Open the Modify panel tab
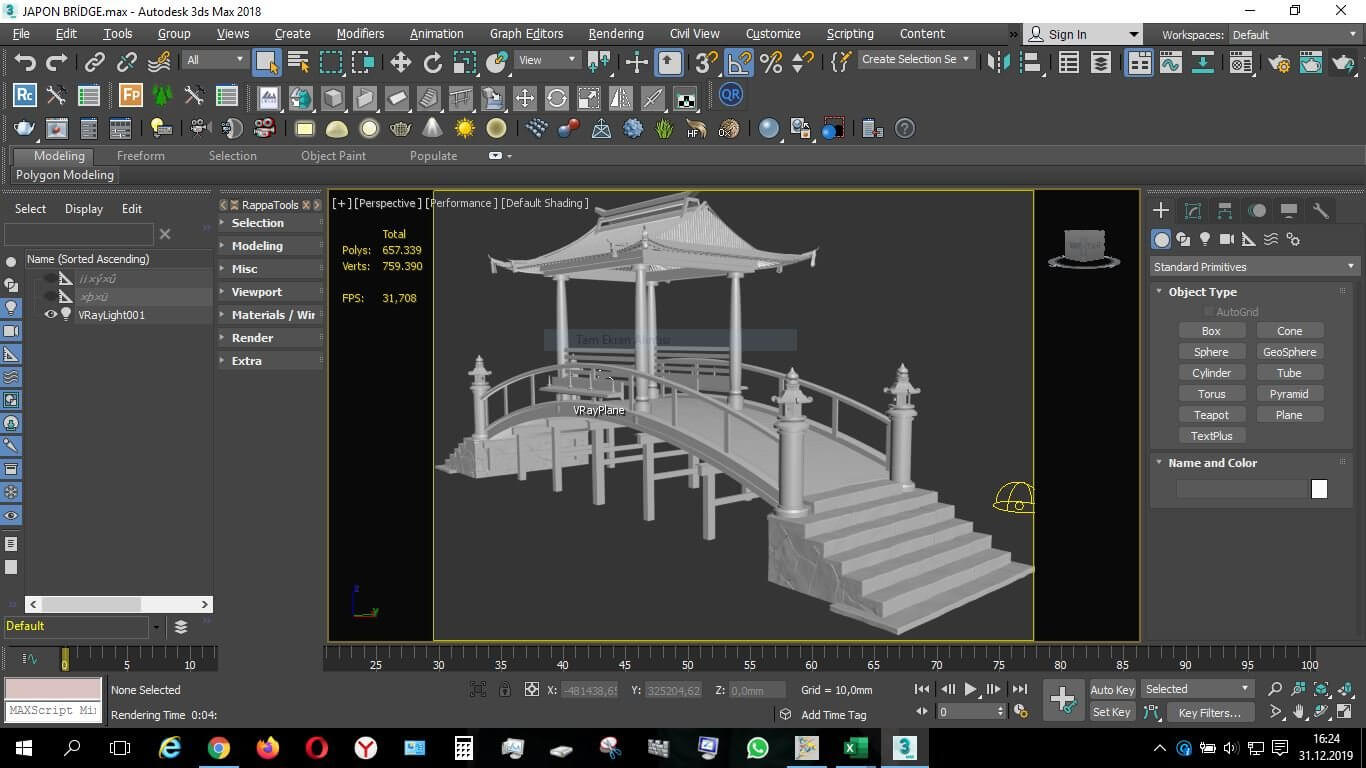Screen dimensions: 1366x768 click(x=1193, y=210)
